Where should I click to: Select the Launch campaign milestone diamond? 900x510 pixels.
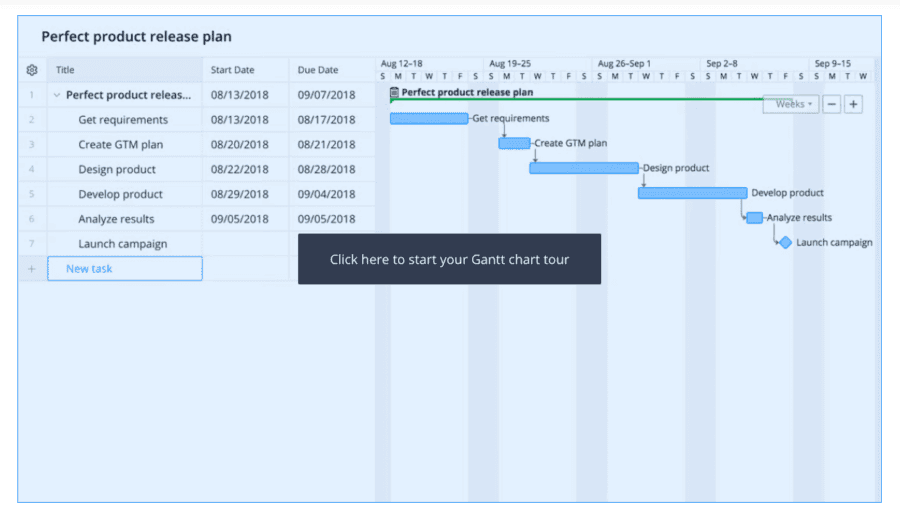tap(785, 243)
